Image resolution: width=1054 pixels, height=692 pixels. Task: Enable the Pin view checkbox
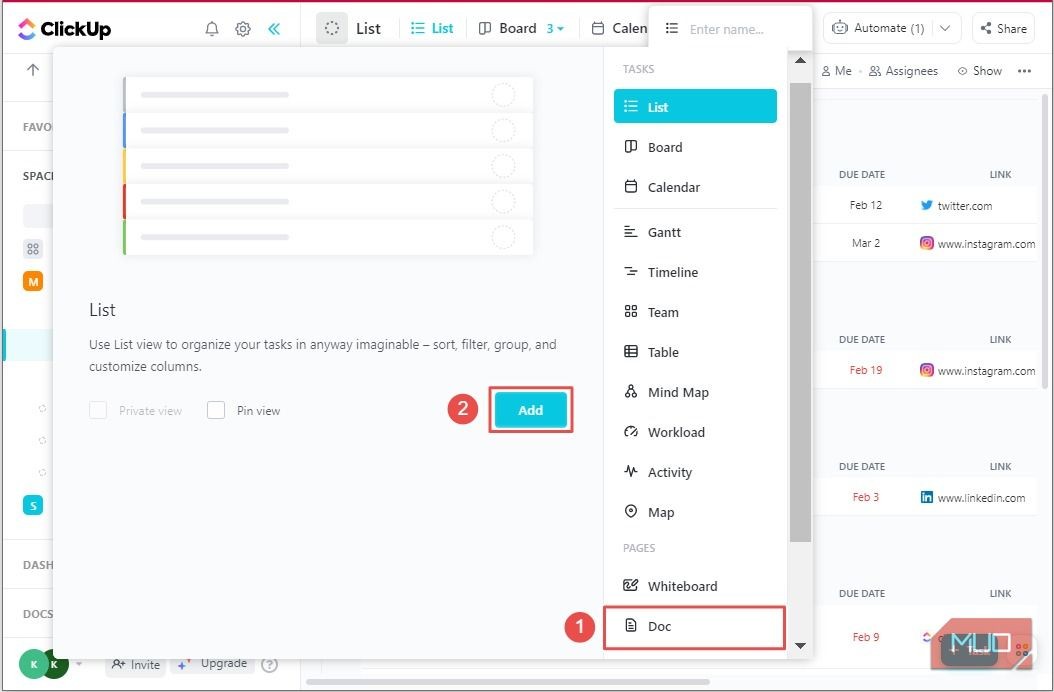pos(216,410)
